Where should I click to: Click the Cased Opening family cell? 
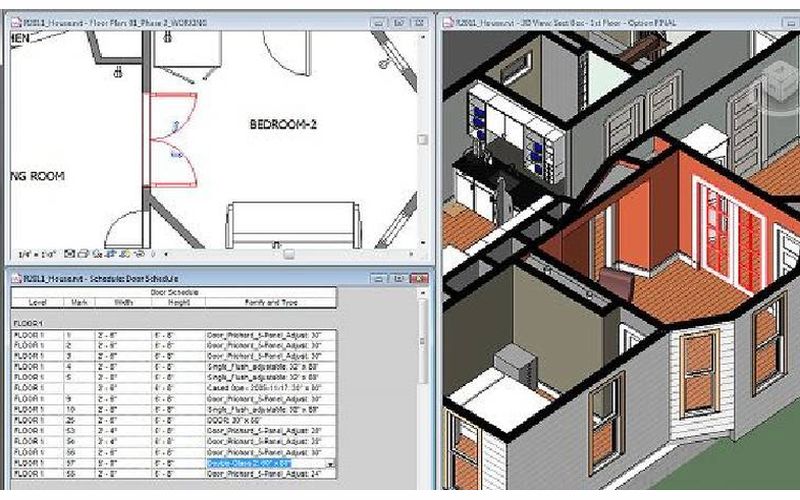coord(271,389)
